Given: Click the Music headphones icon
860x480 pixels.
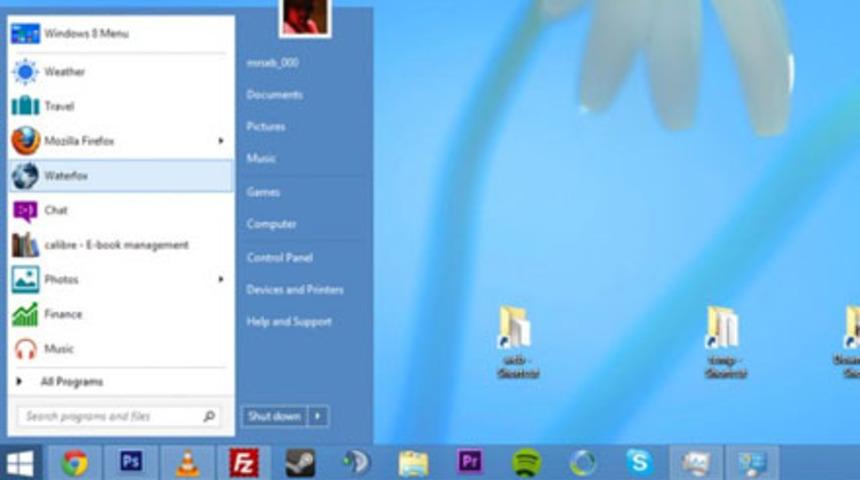Looking at the screenshot, I should pos(25,349).
